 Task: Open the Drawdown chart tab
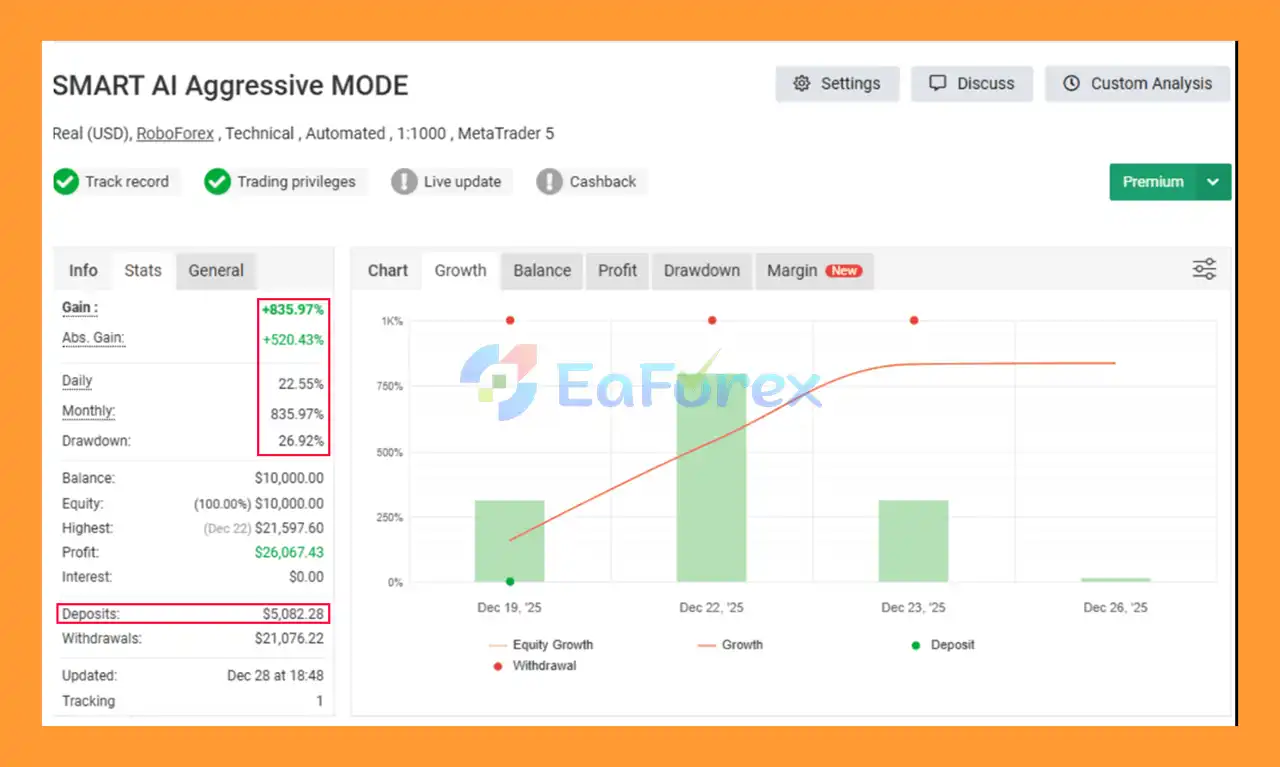click(701, 271)
